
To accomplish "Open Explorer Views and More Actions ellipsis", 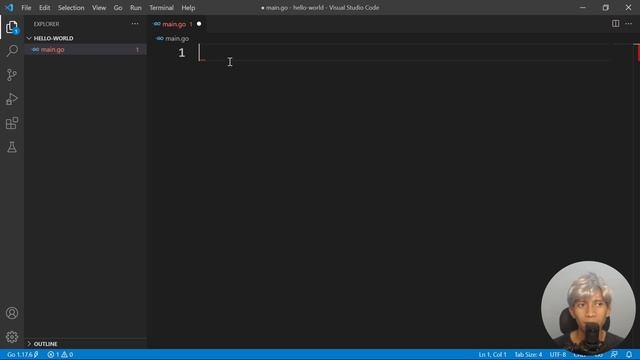I will pos(135,24).
